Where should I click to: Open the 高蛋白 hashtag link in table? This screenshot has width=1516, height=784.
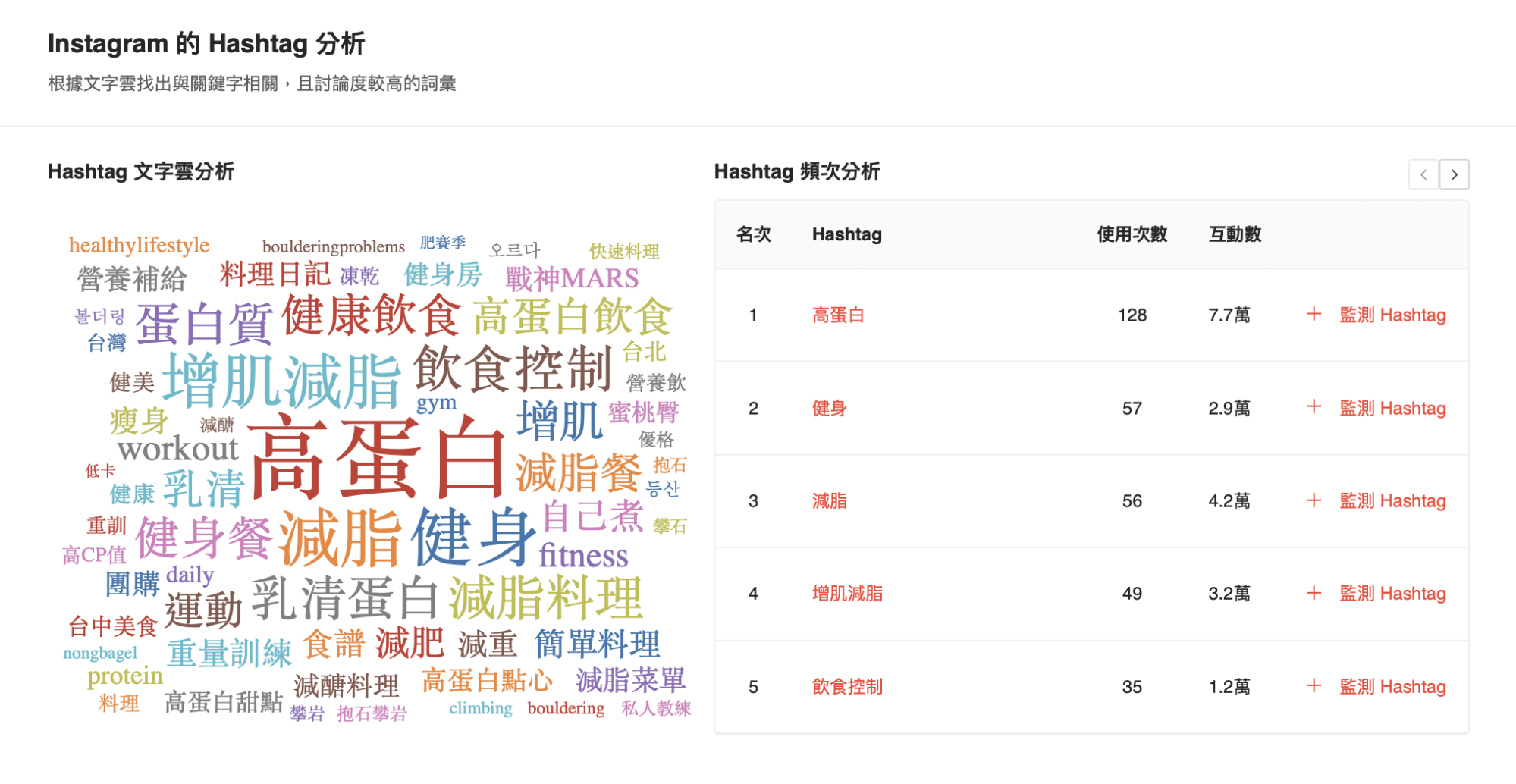pos(838,315)
